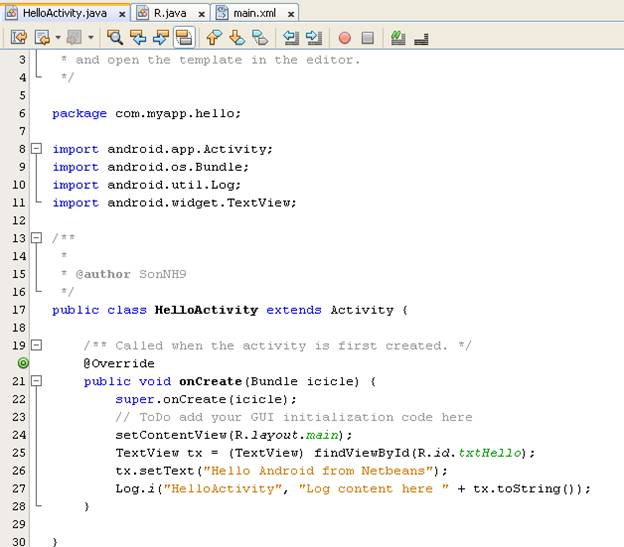Collapse the onCreate method fold on line 21

(x=36, y=381)
